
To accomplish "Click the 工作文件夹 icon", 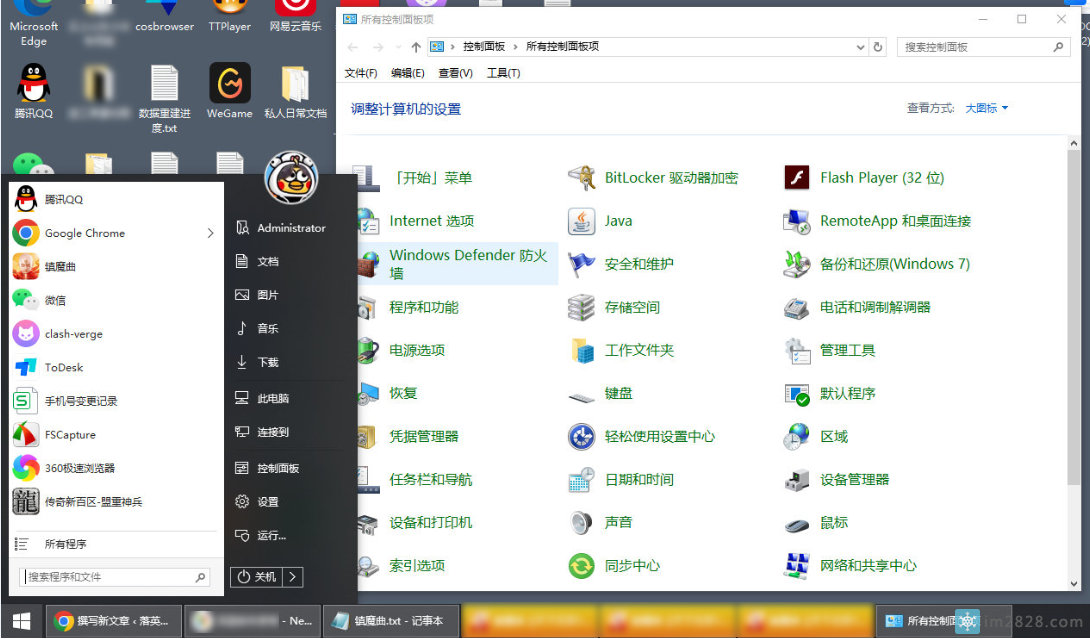I will (x=581, y=350).
